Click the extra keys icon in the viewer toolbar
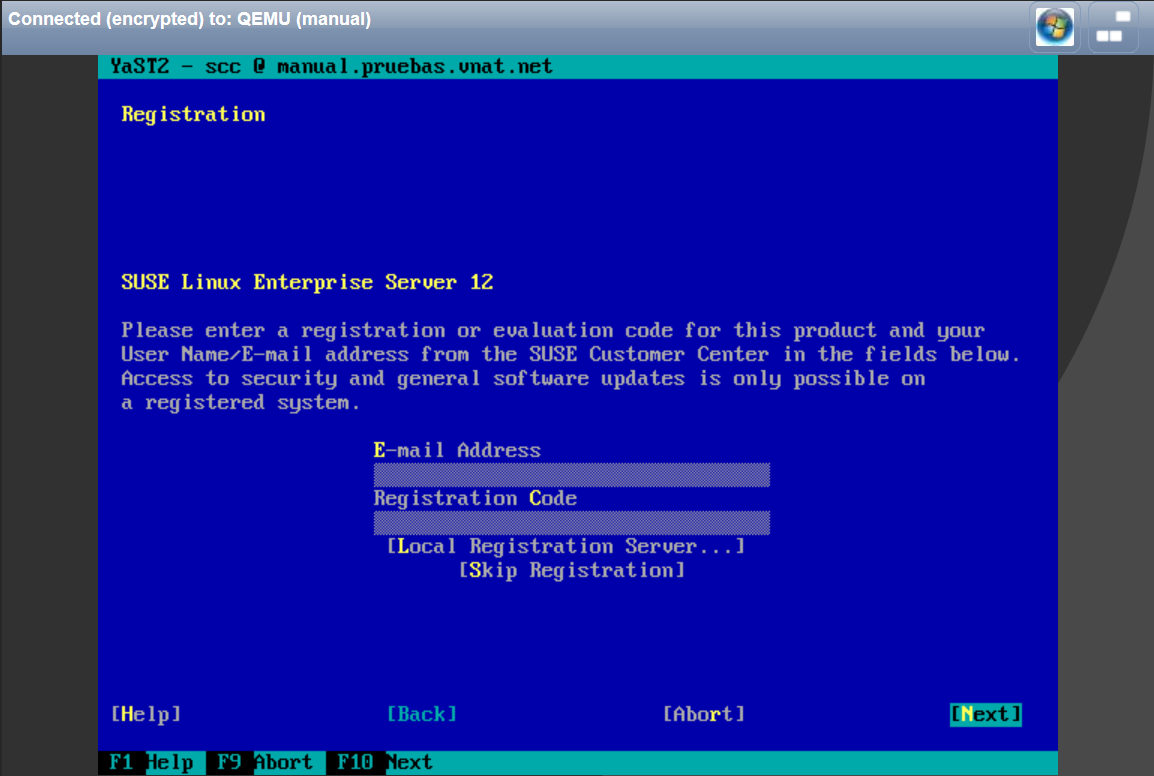Viewport: 1154px width, 776px height. pyautogui.click(x=1112, y=27)
